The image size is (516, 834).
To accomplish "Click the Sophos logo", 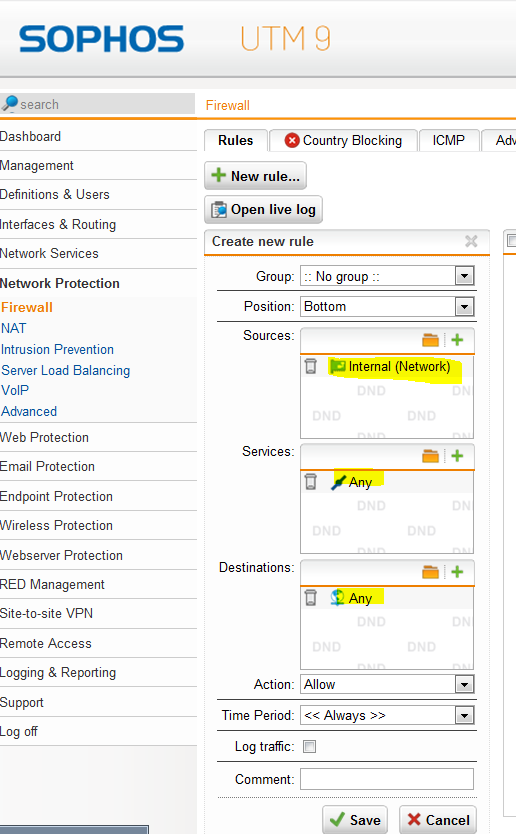I will (102, 39).
